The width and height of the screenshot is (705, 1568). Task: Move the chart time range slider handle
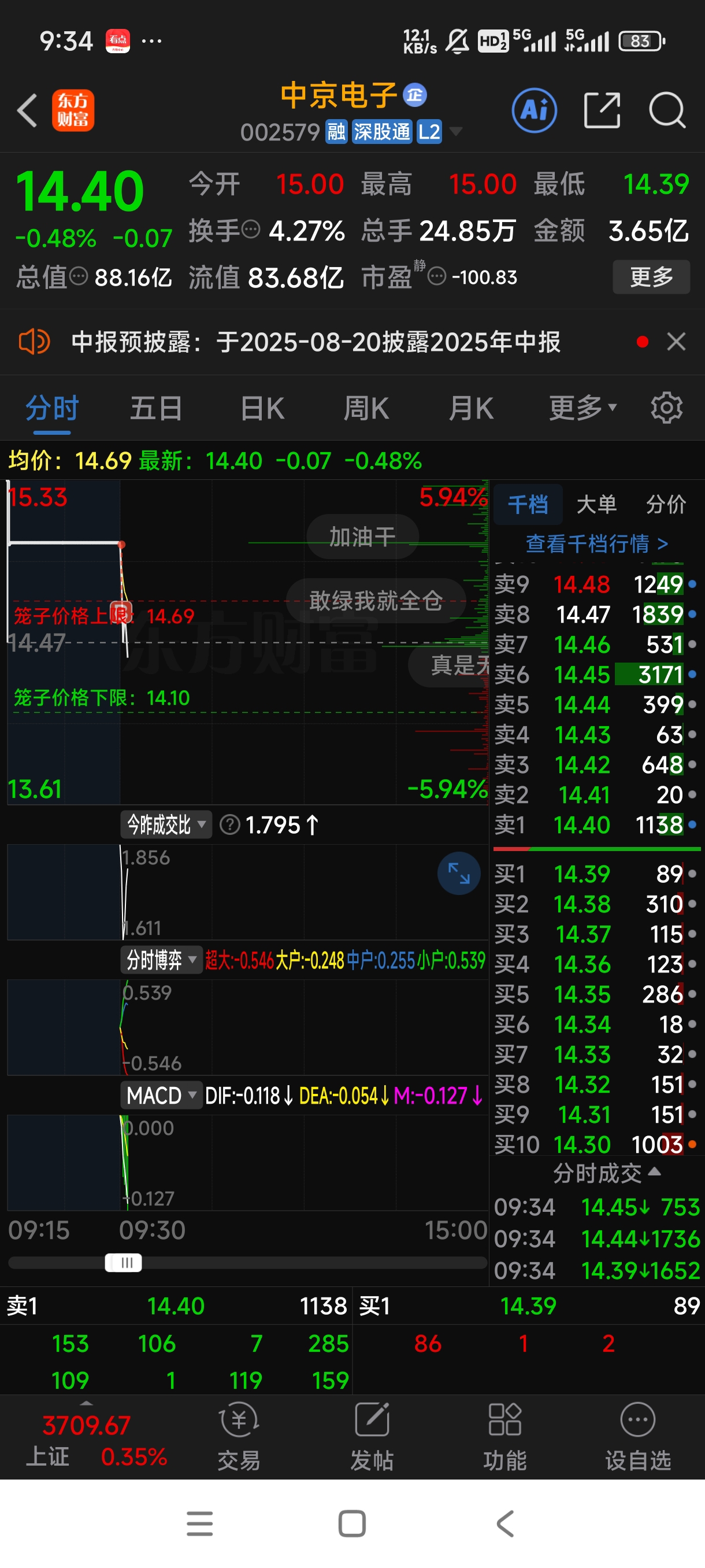pos(124,1262)
